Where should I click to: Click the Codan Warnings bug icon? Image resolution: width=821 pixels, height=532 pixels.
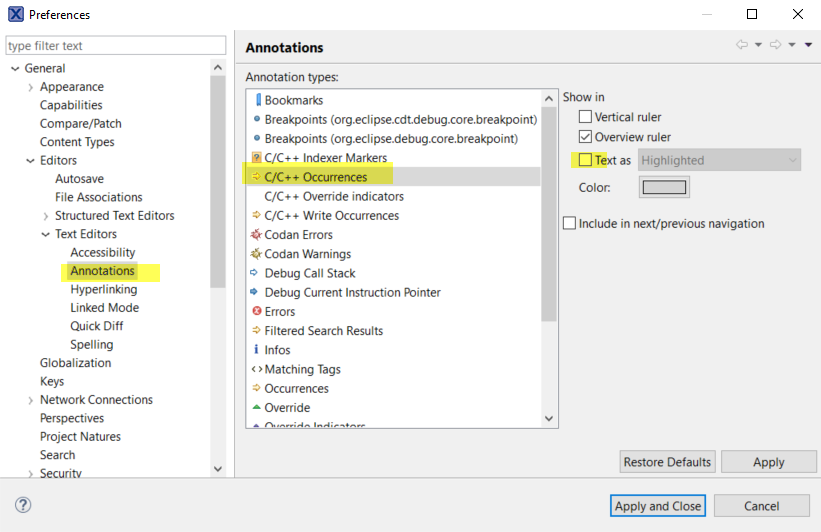[x=256, y=254]
